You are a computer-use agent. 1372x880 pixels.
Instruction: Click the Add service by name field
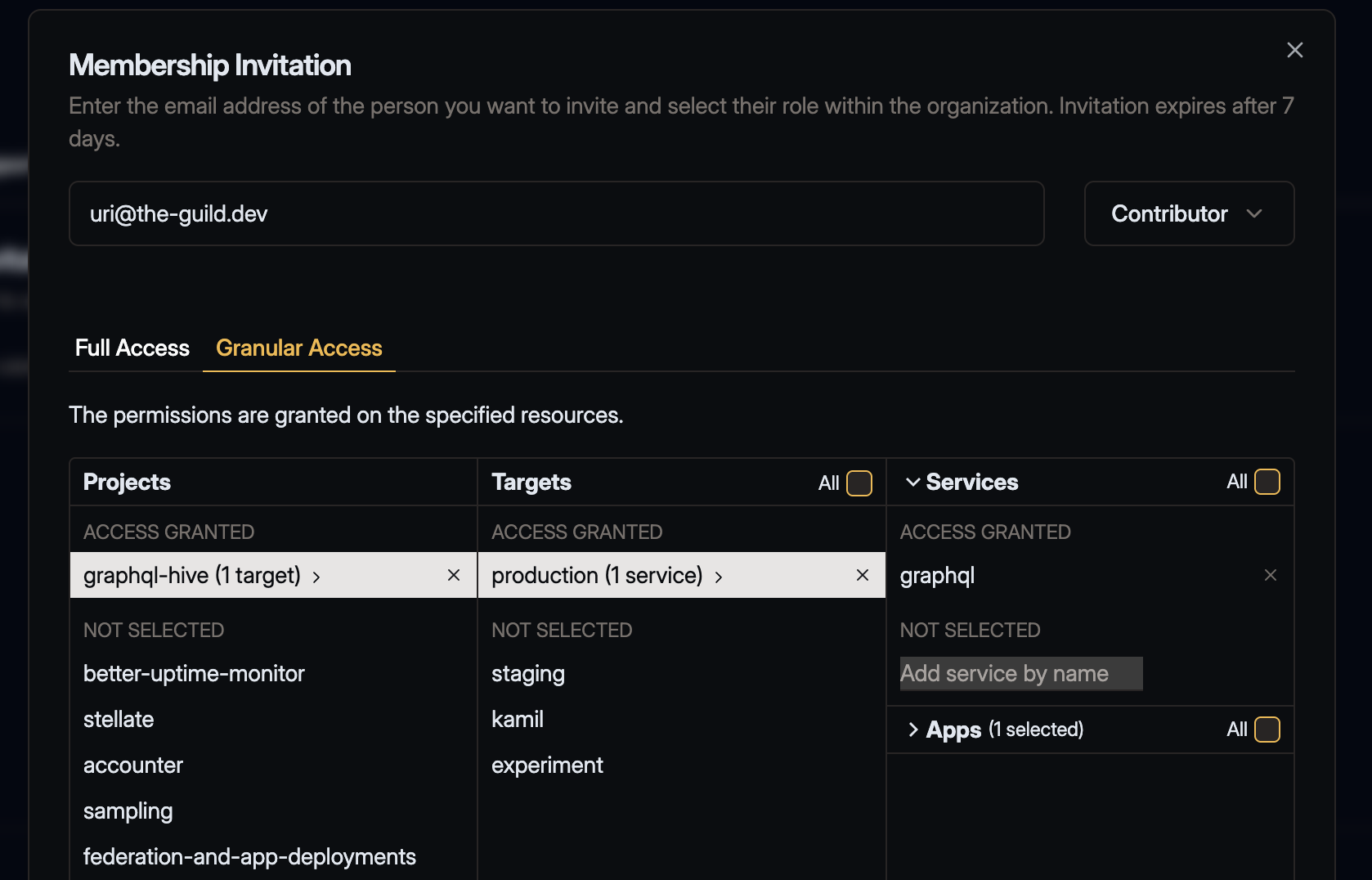point(1020,674)
